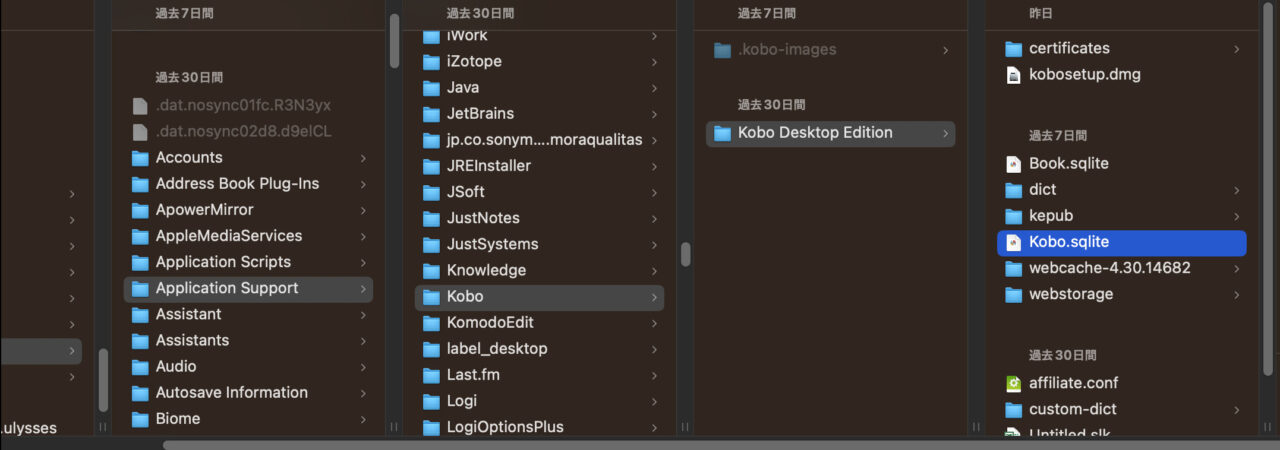Click the horizontal scrollbar at window bottom
Screen dimensions: 1280x450
pyautogui.click(x=720, y=444)
